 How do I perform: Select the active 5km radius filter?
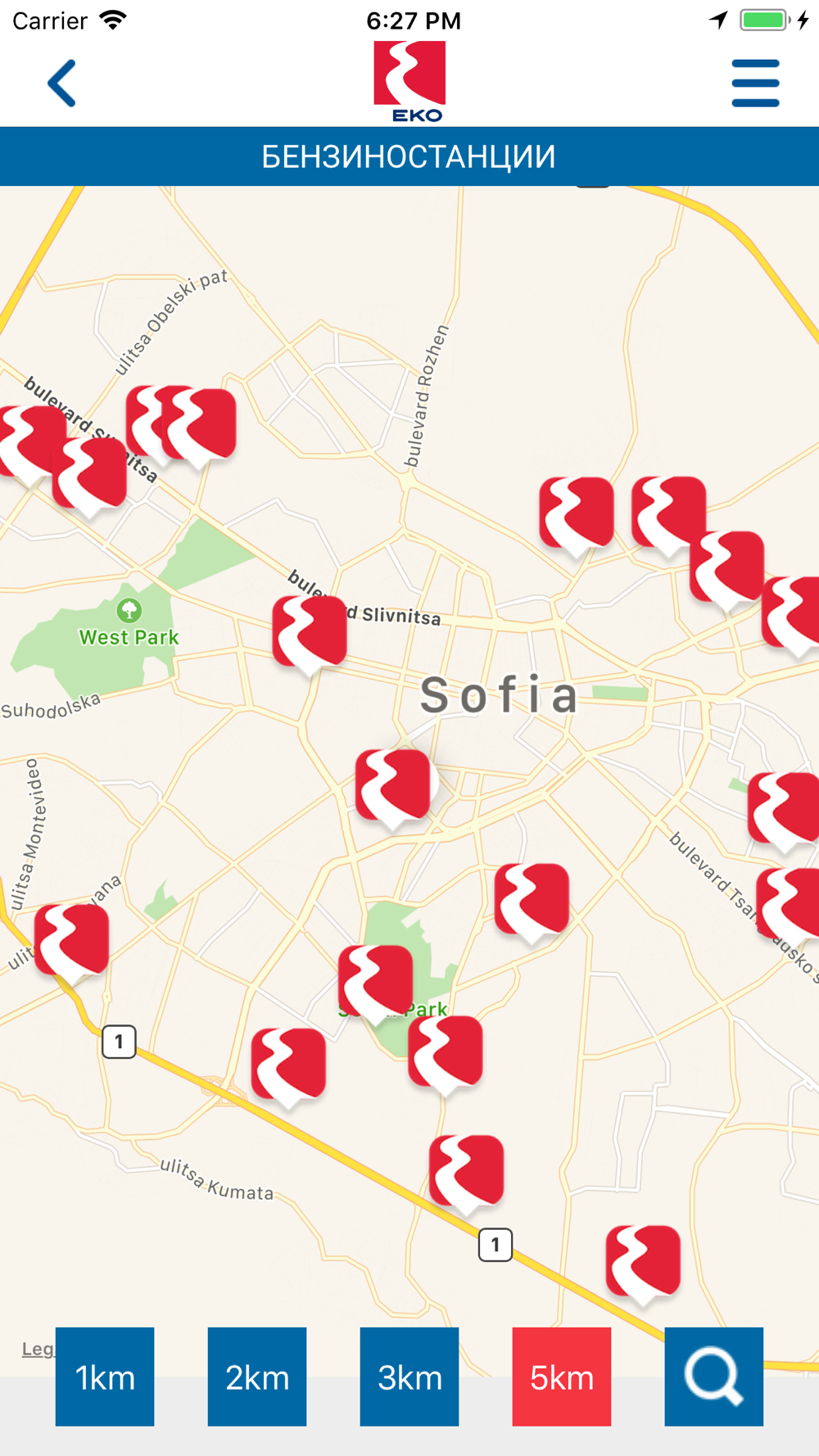[x=562, y=1377]
